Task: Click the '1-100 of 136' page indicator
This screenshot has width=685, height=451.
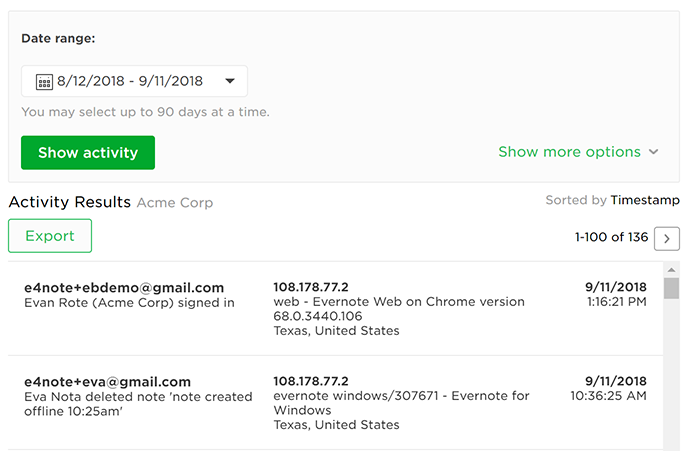Action: (610, 238)
